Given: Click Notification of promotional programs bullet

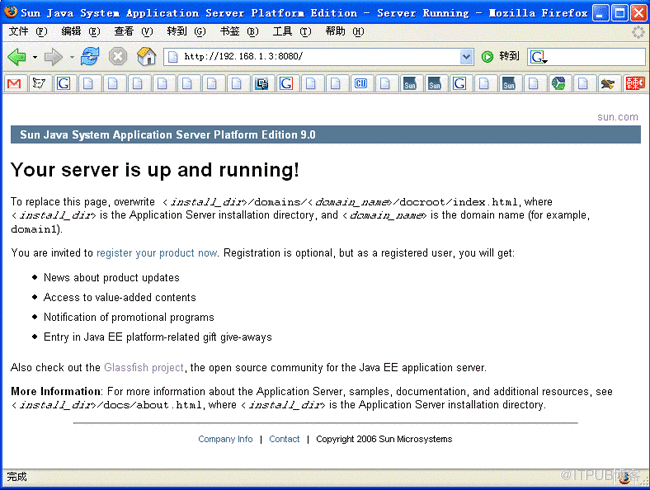Looking at the screenshot, I should pyautogui.click(x=129, y=317).
